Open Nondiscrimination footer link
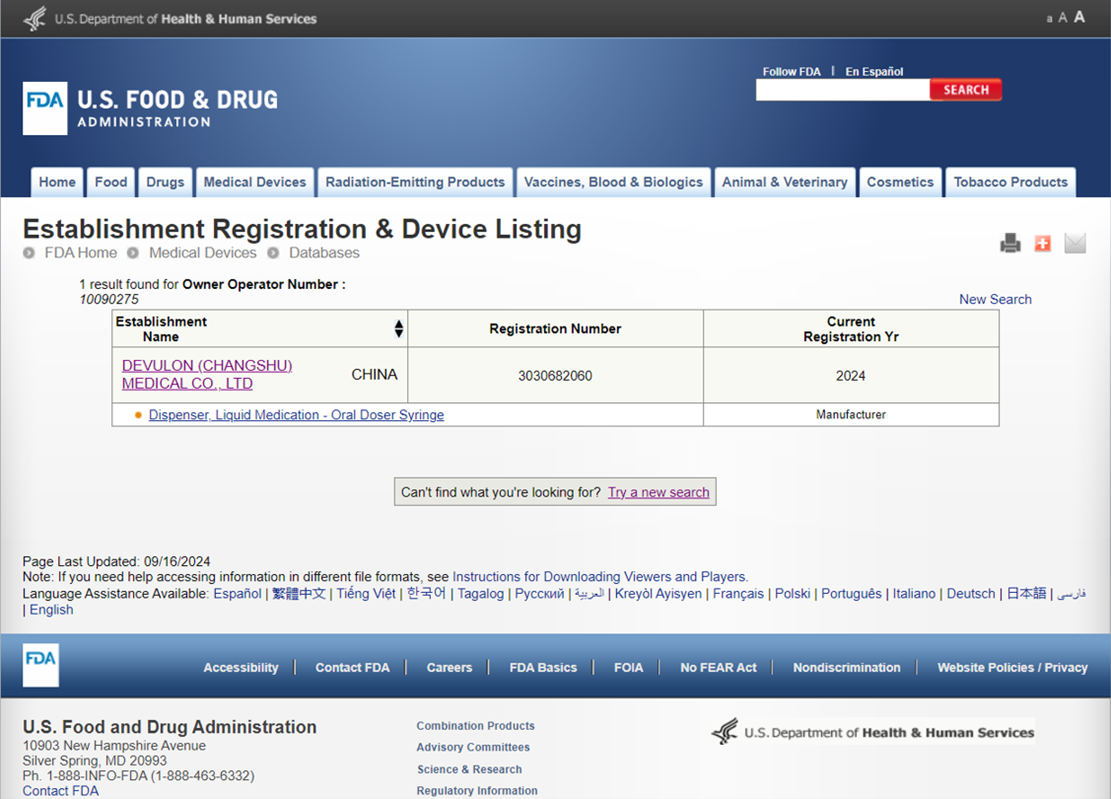This screenshot has height=799, width=1111. [x=847, y=667]
